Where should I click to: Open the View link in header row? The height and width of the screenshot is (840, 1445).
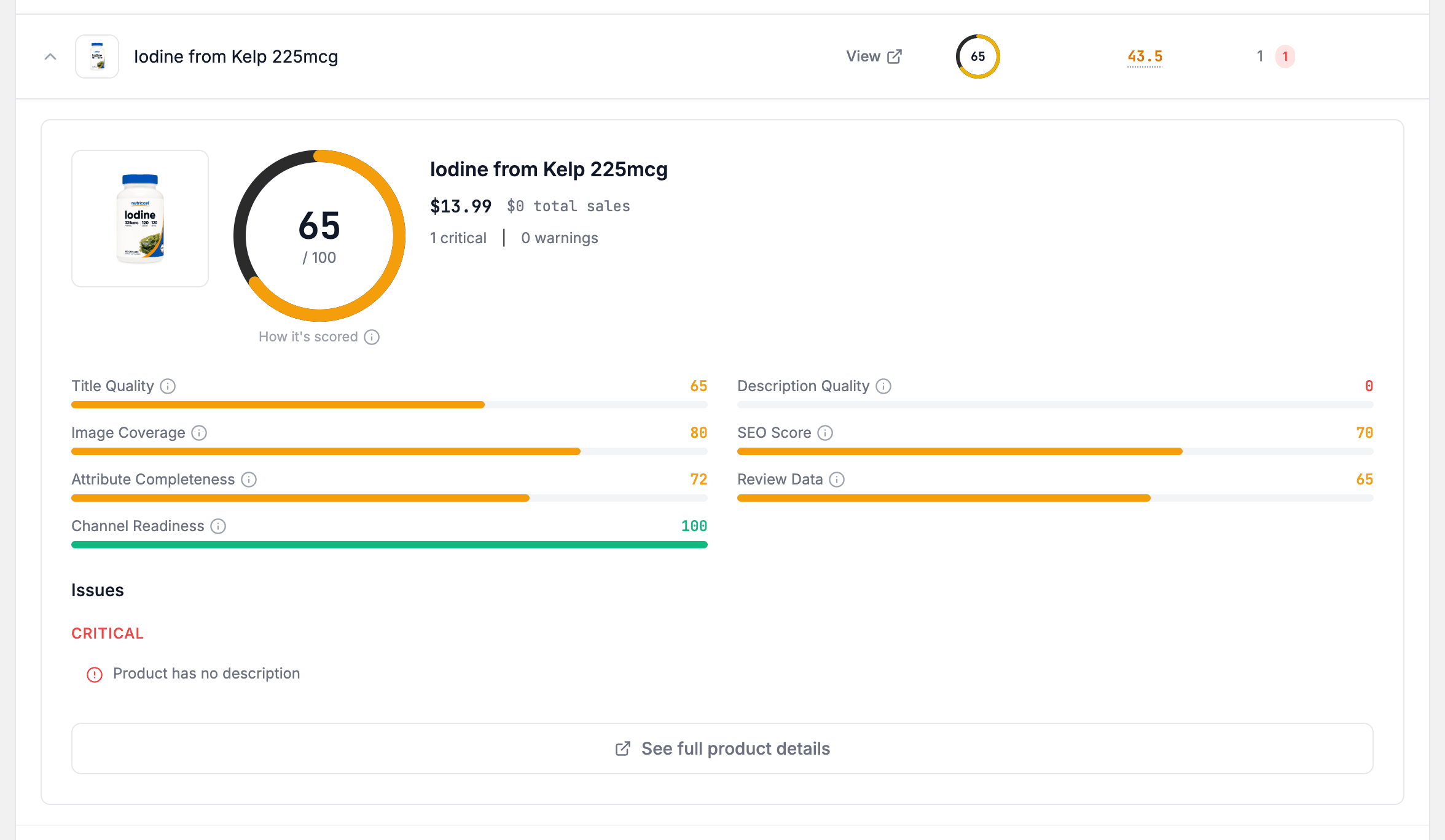click(874, 56)
